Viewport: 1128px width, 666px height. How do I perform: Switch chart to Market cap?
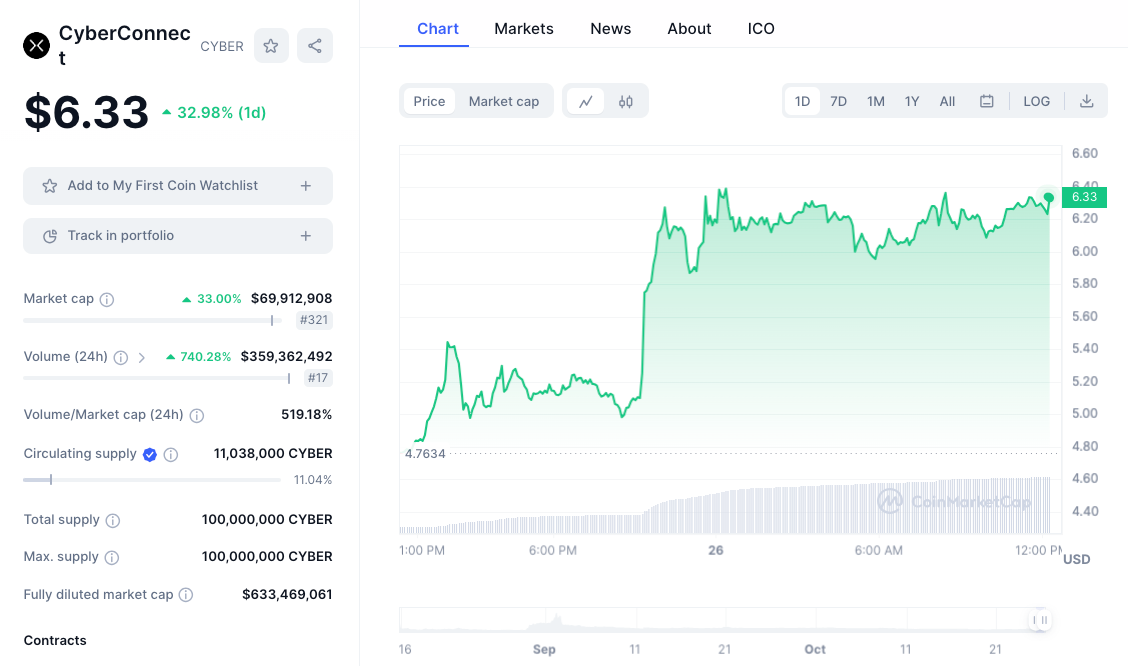pyautogui.click(x=504, y=101)
